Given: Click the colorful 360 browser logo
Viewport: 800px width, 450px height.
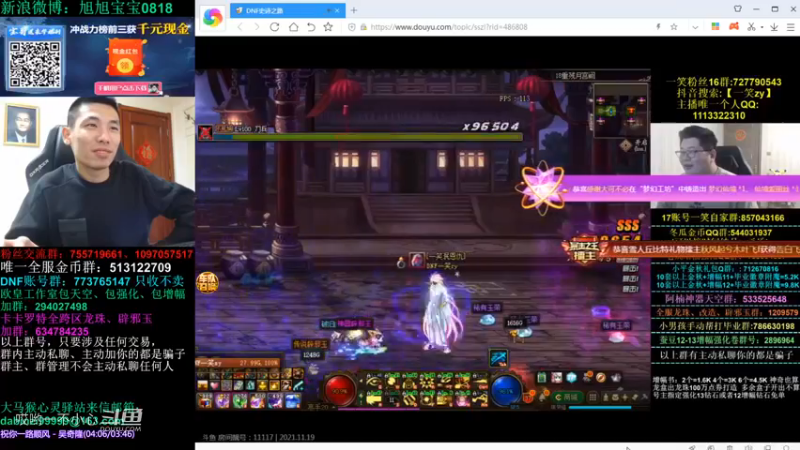Looking at the screenshot, I should pos(212,18).
